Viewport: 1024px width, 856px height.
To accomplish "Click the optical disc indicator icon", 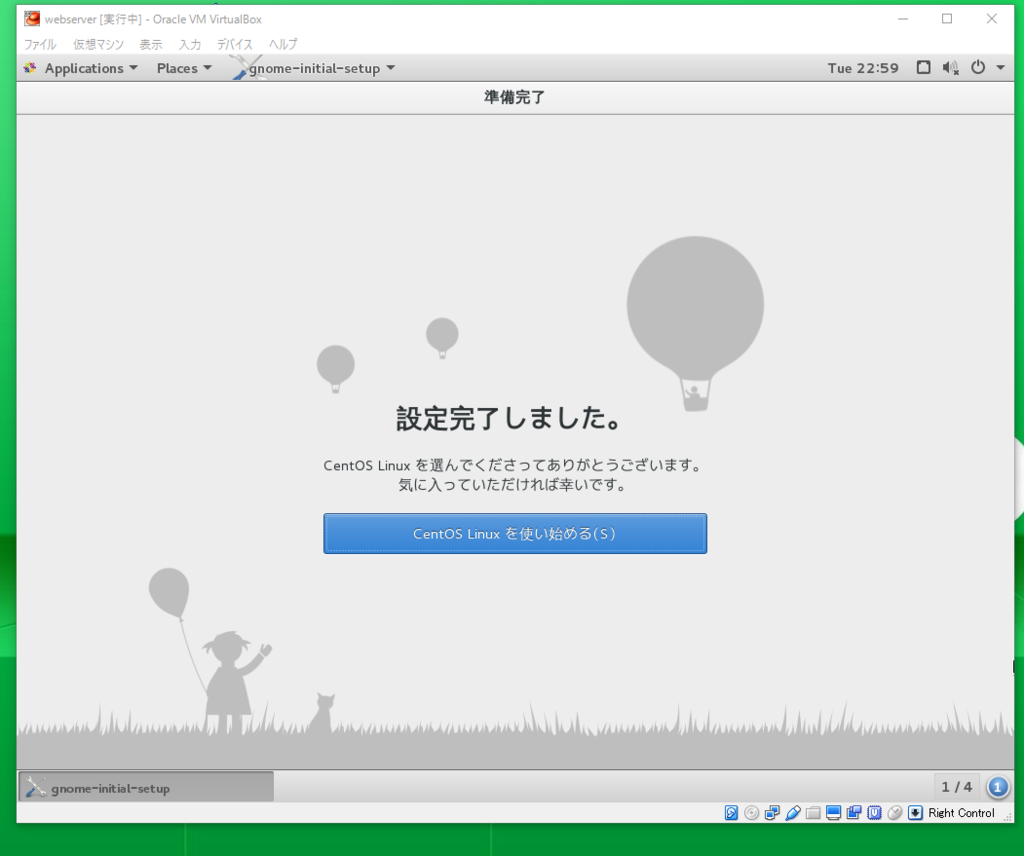I will click(x=752, y=813).
